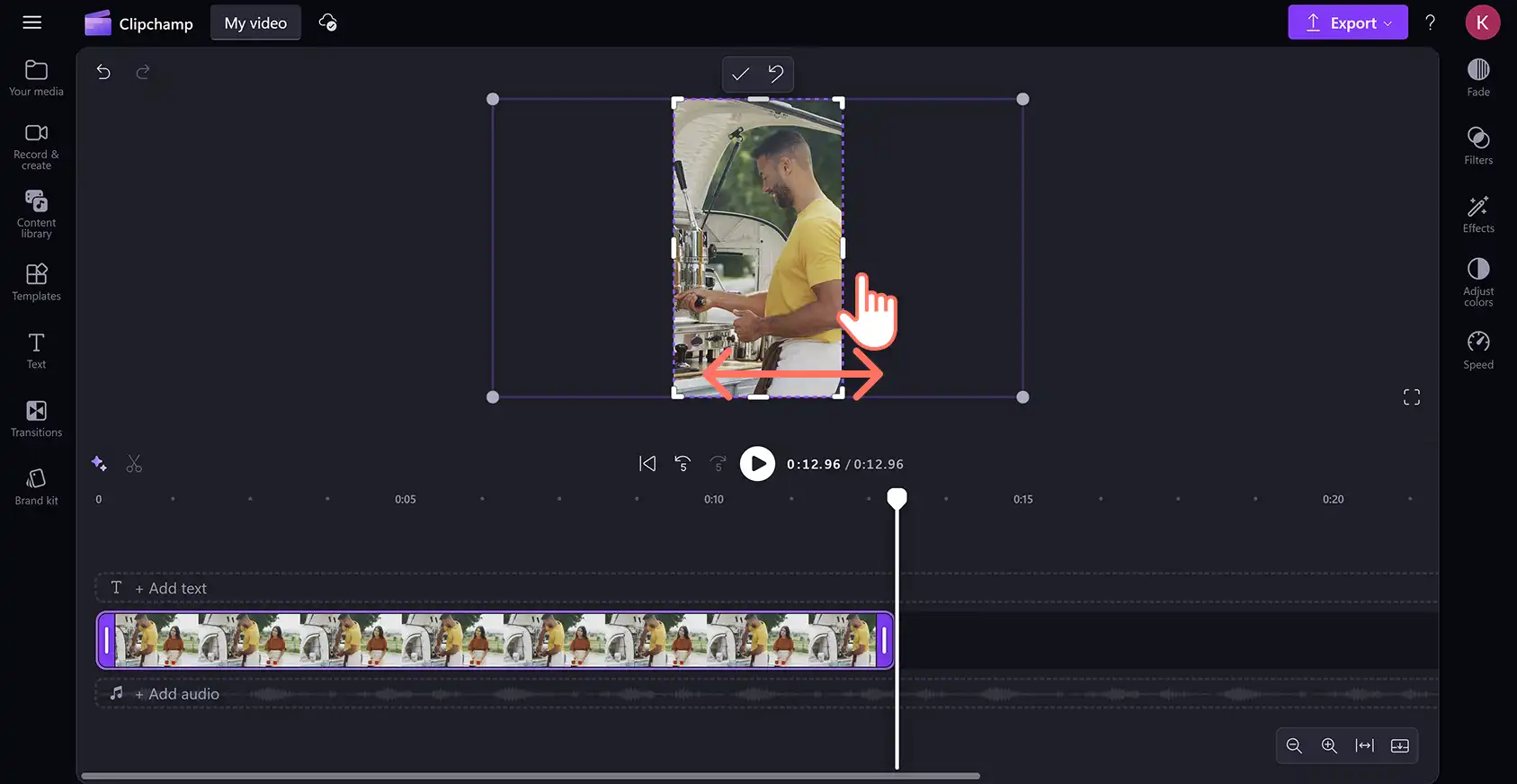This screenshot has width=1517, height=784.
Task: Select the scissors split tool
Action: (x=134, y=464)
